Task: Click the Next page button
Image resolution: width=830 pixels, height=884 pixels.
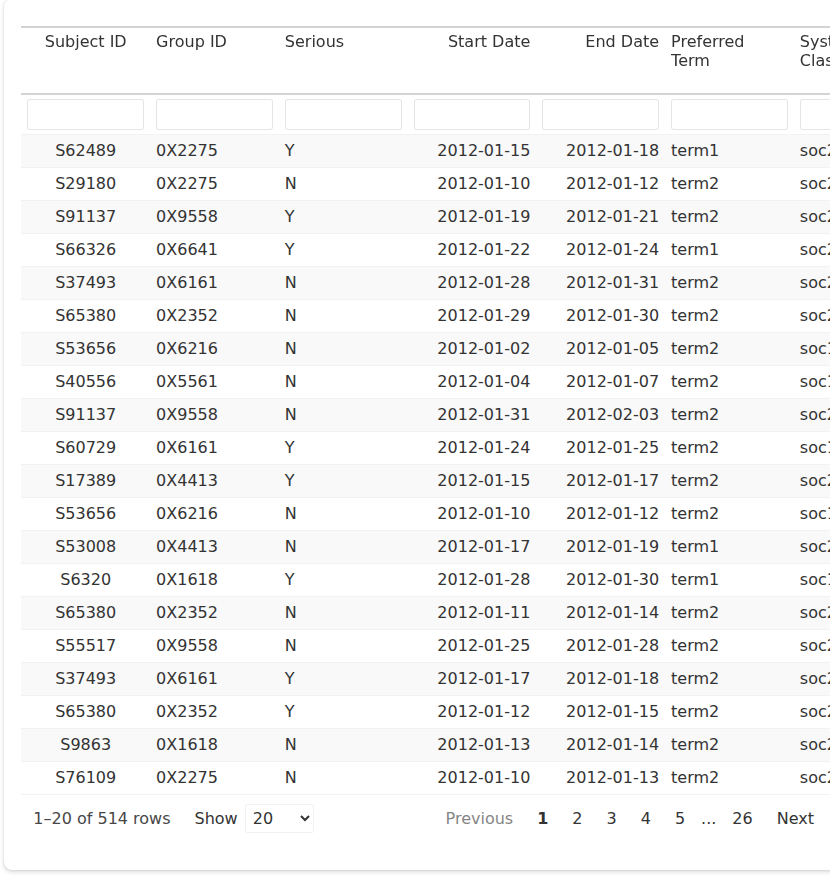Action: (795, 819)
